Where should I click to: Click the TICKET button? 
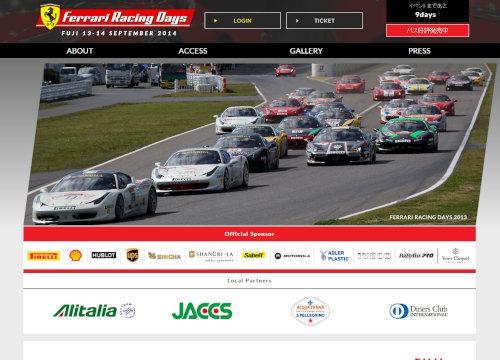click(324, 21)
